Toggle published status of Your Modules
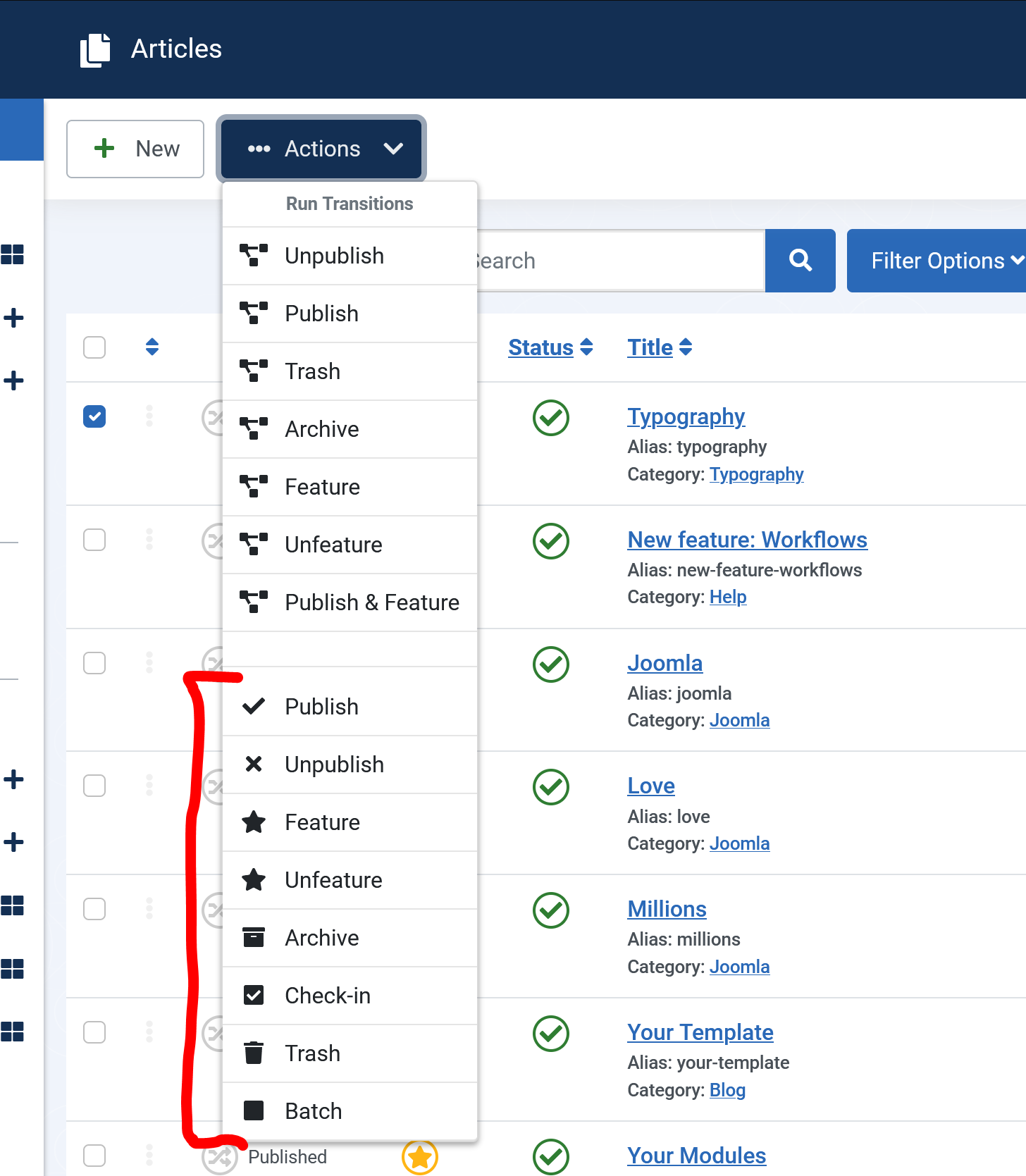Image resolution: width=1026 pixels, height=1176 pixels. coord(551,1157)
